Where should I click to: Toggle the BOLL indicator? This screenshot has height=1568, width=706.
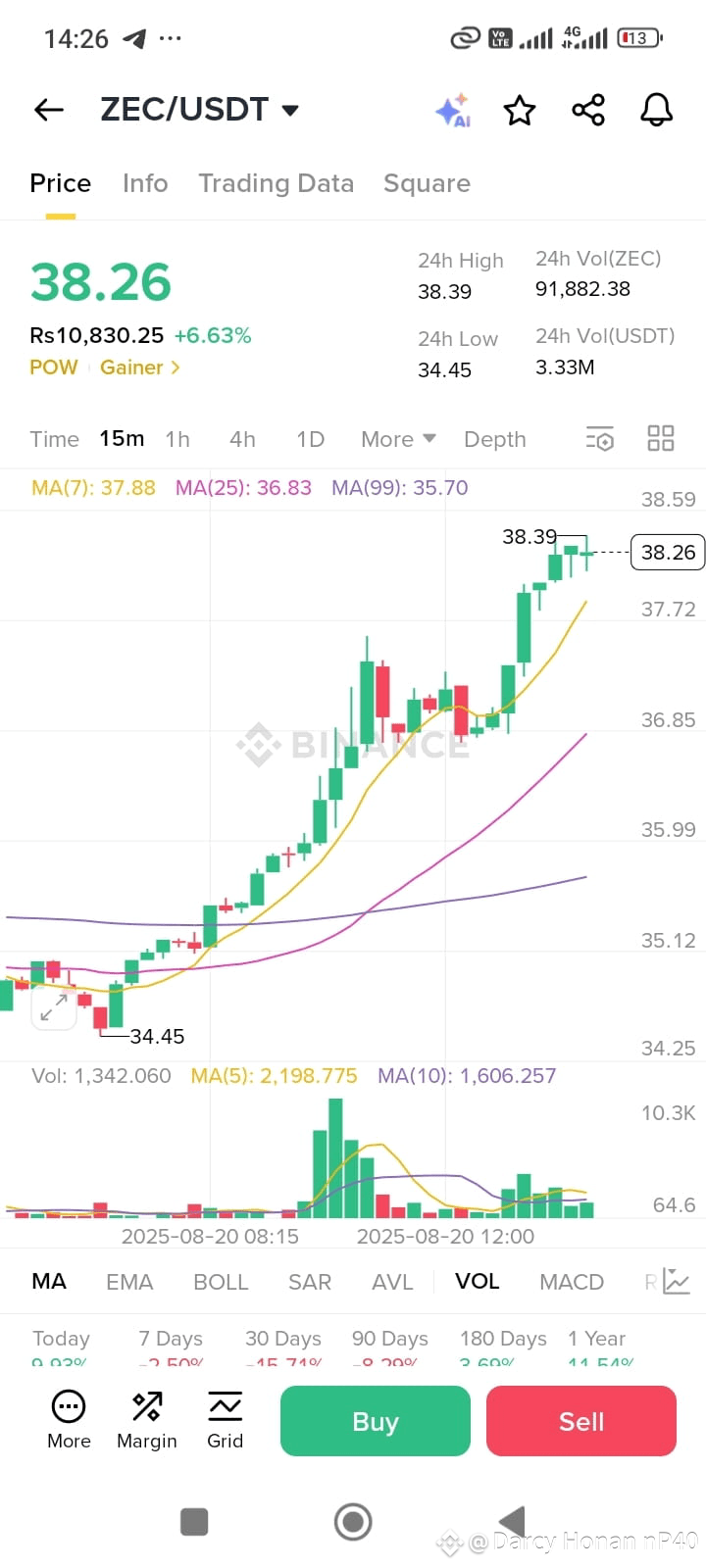[x=221, y=1282]
